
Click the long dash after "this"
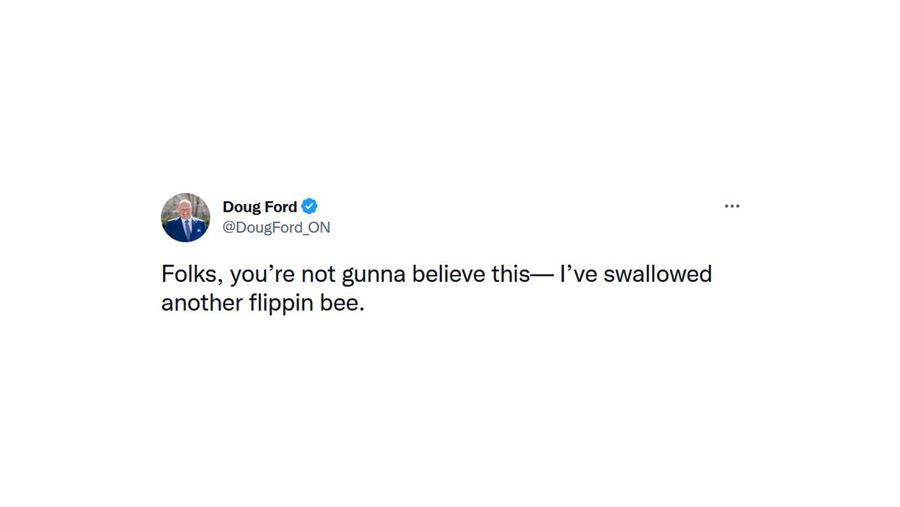click(541, 276)
